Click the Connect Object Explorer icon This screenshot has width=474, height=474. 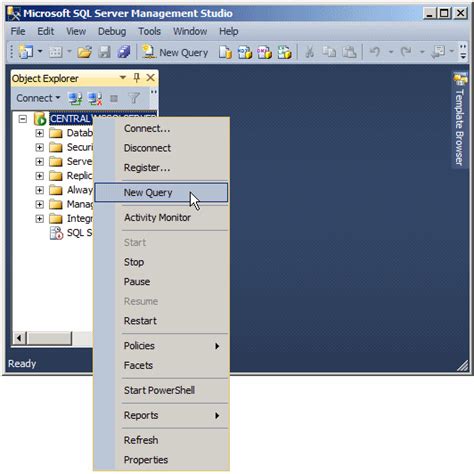(x=75, y=98)
